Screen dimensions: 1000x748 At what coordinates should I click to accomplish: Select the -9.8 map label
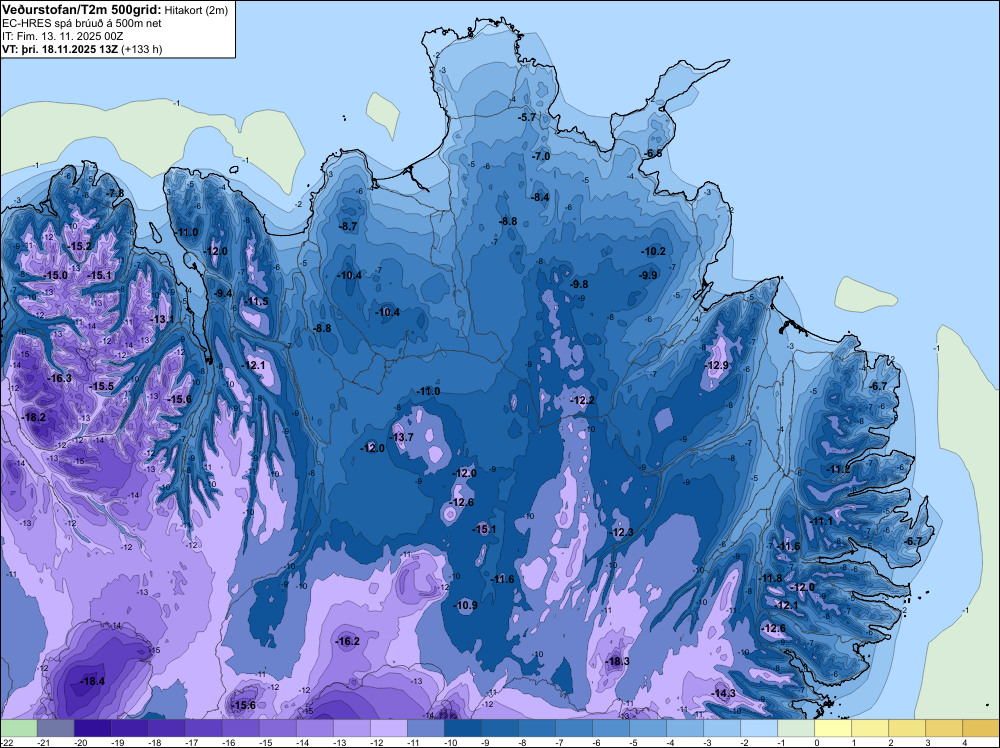click(x=579, y=284)
